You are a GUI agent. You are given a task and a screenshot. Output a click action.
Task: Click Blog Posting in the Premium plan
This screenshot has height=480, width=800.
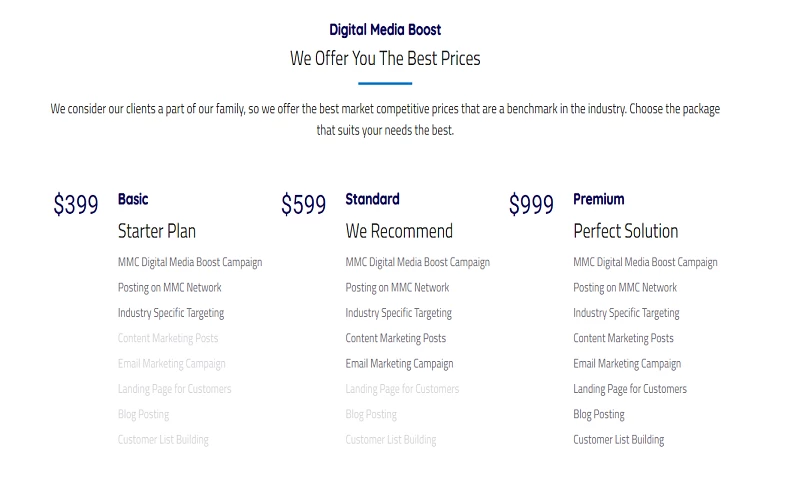tap(599, 414)
